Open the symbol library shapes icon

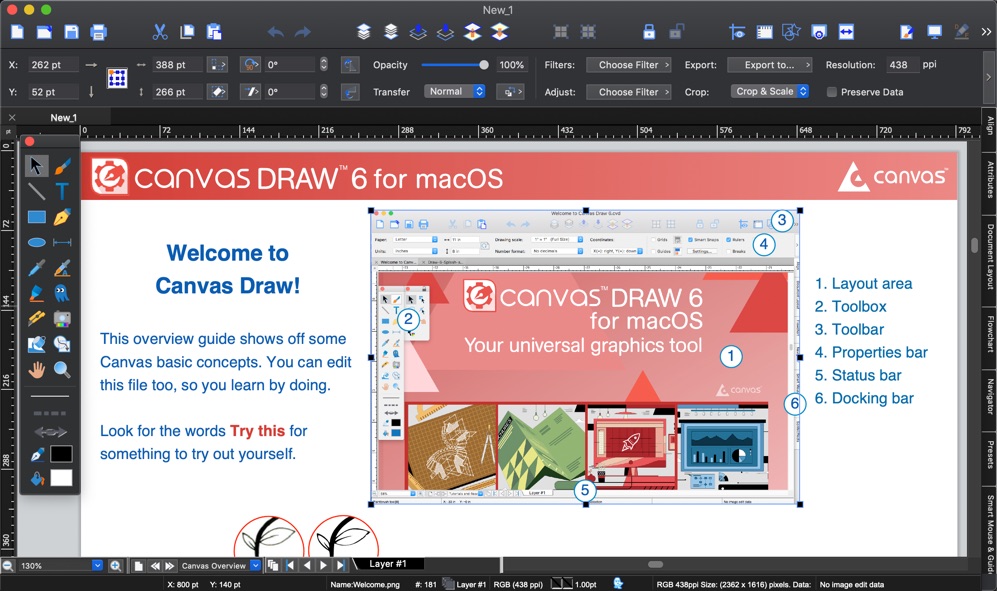791,32
